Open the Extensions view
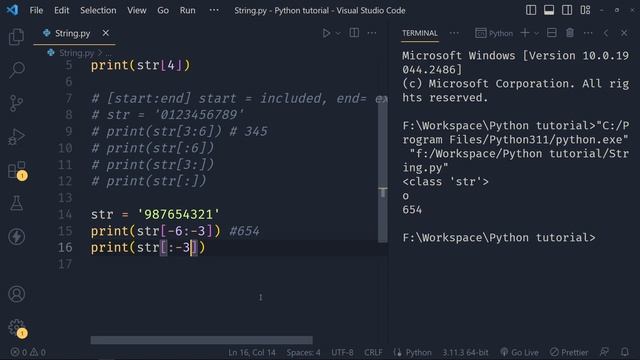640x360 pixels. (16, 170)
